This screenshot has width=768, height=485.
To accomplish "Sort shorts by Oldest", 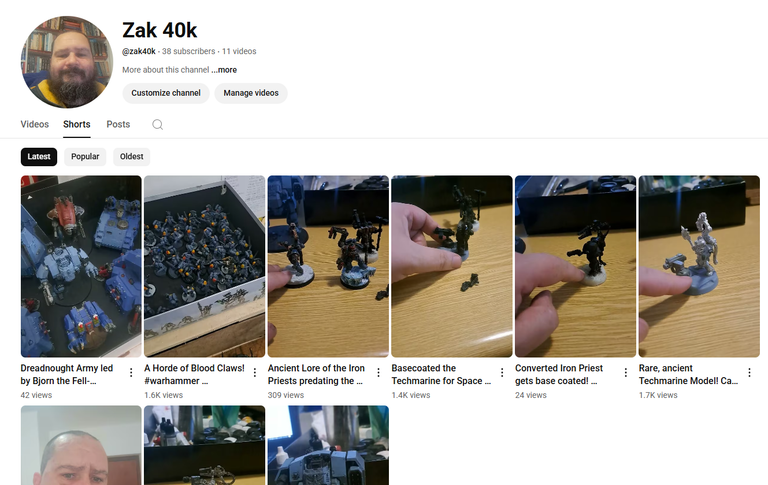I will click(131, 157).
